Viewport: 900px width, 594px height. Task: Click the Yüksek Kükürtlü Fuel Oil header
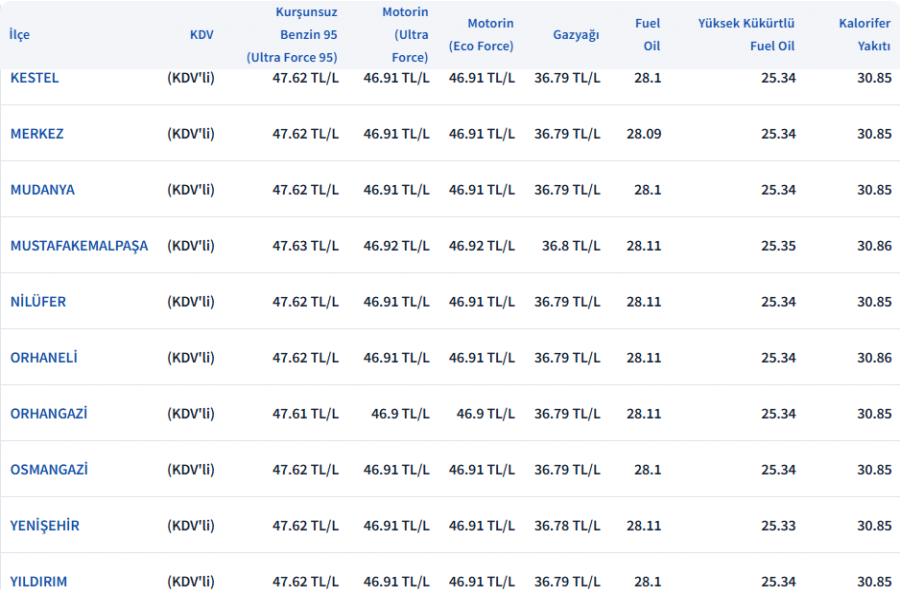pos(746,35)
